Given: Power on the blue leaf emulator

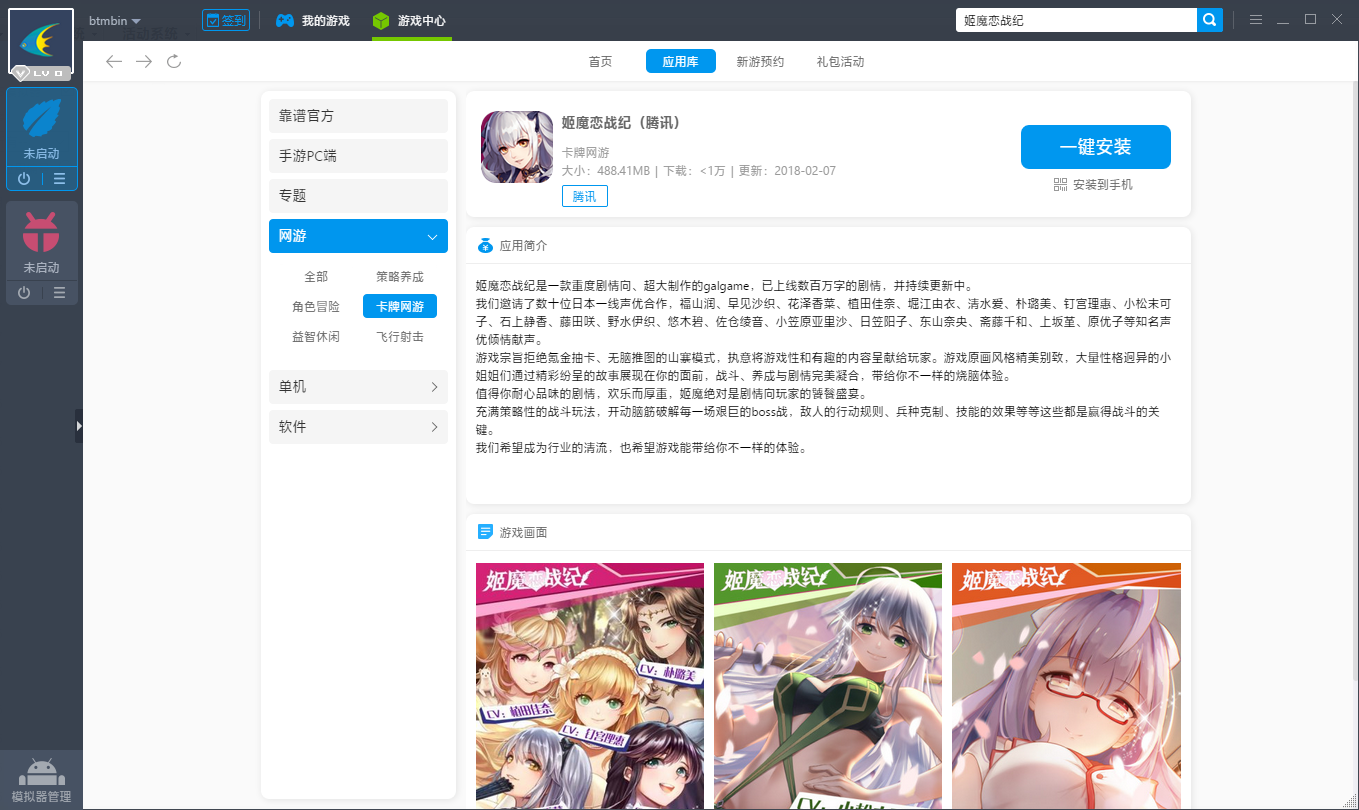Looking at the screenshot, I should point(24,179).
